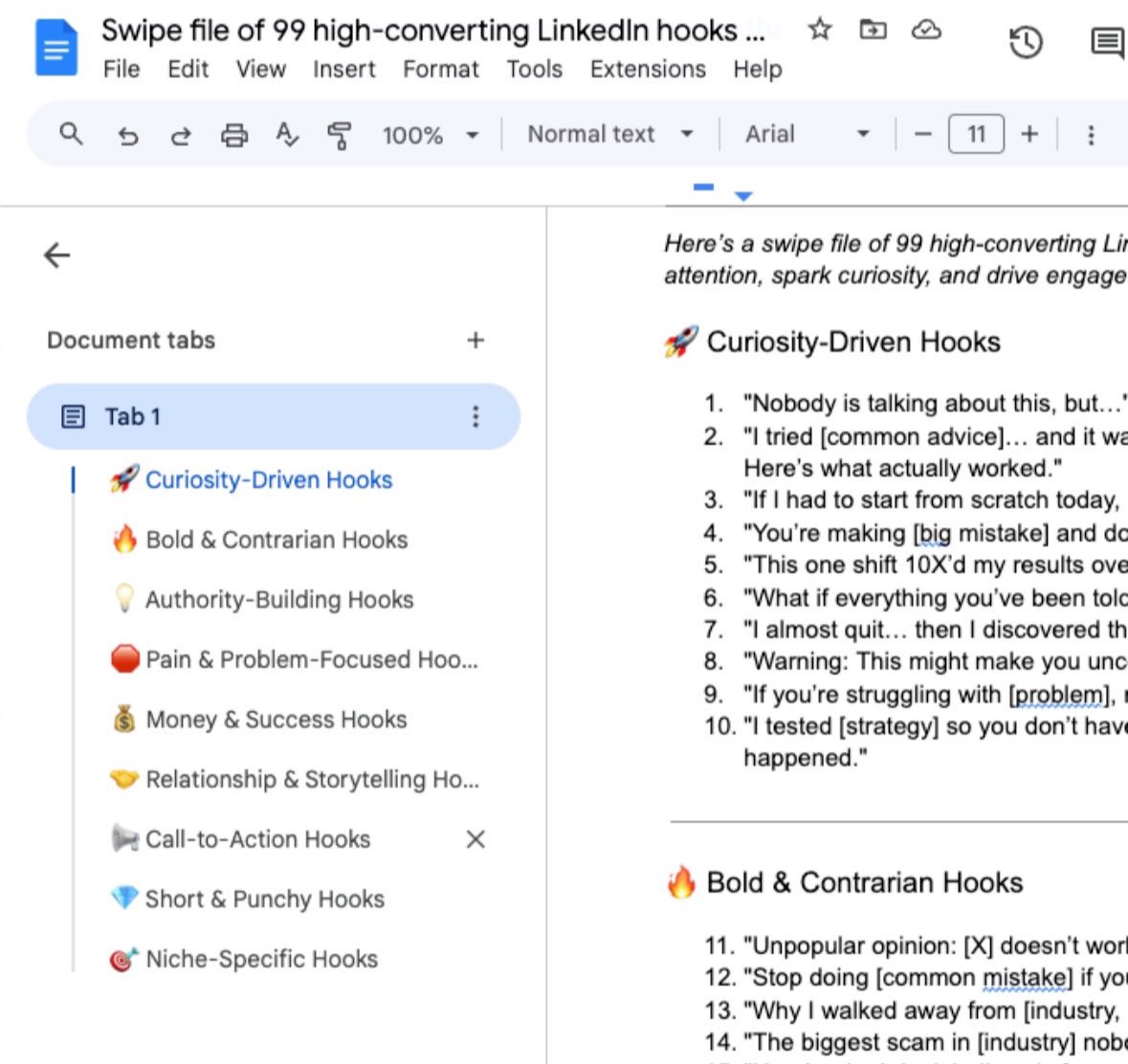1128x1064 pixels.
Task: Open the File menu
Action: pos(122,69)
